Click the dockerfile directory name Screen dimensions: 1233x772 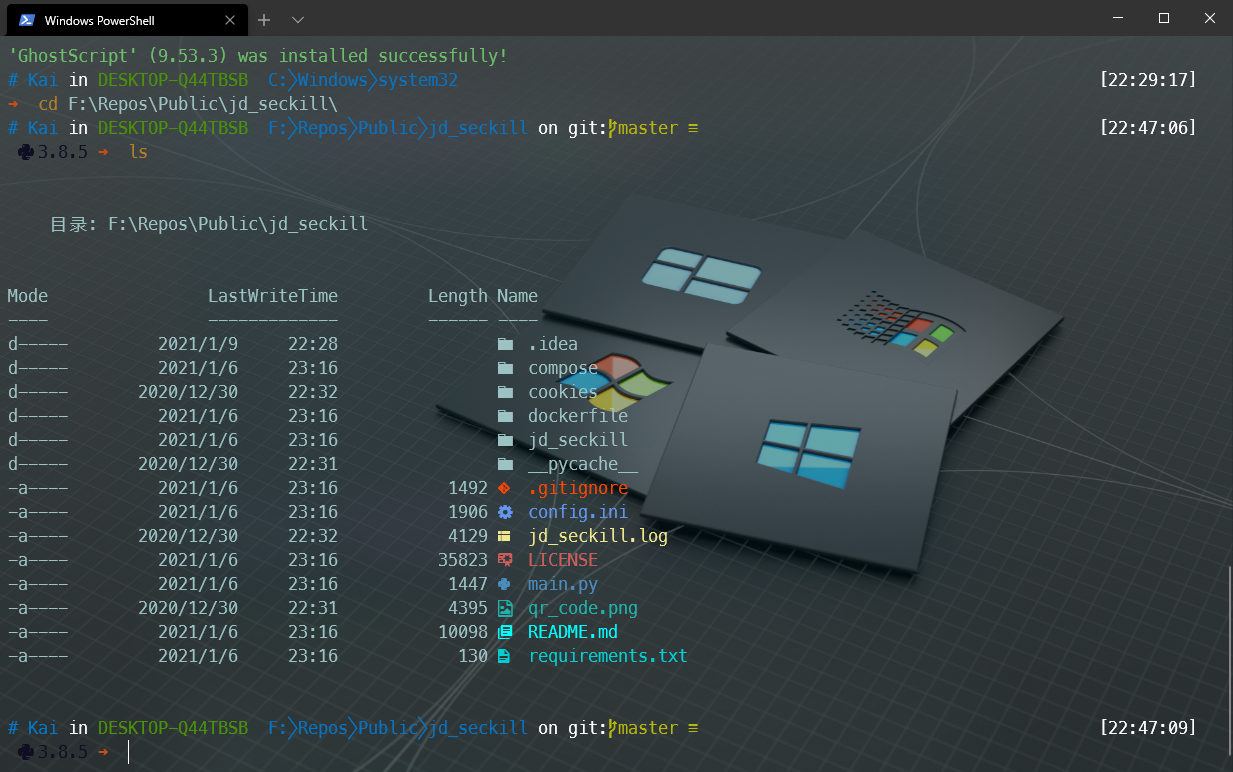[578, 416]
